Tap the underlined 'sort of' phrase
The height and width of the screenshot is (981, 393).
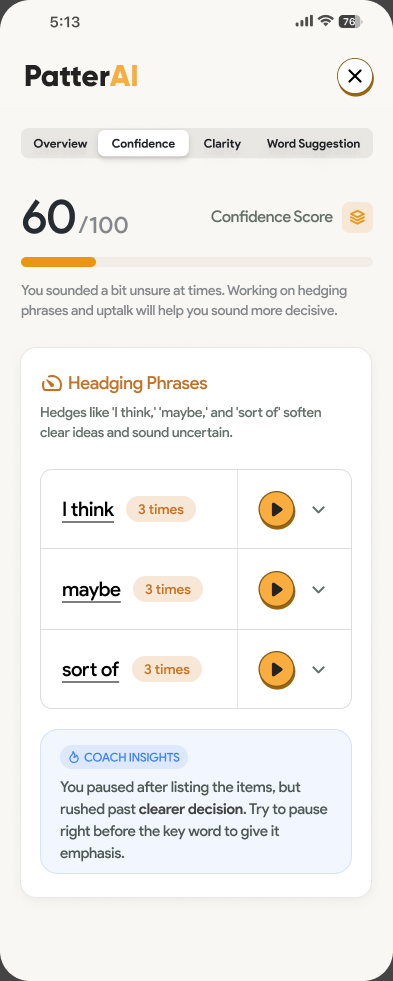tap(90, 670)
